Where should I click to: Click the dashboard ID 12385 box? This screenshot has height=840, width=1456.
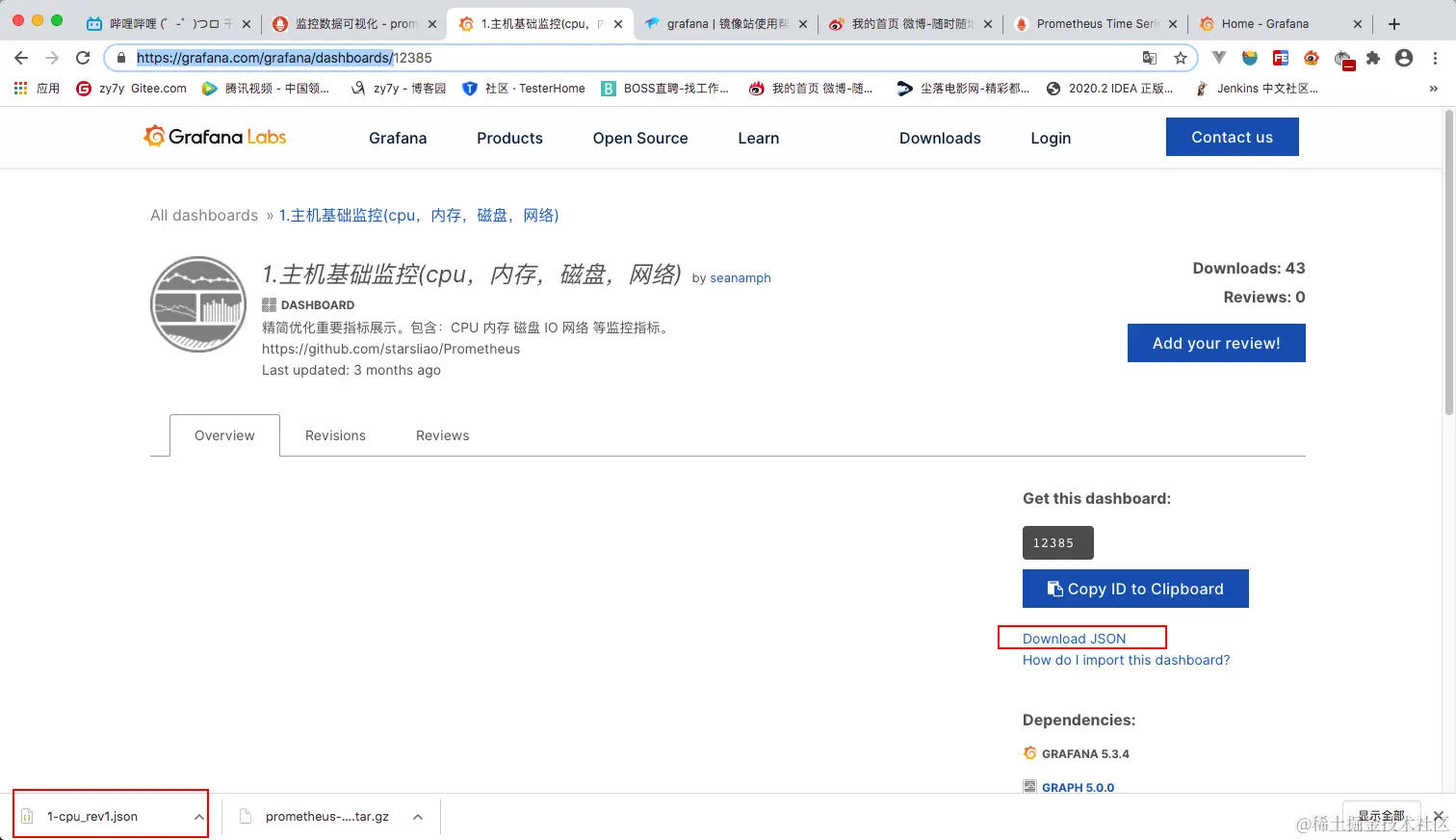tap(1057, 542)
